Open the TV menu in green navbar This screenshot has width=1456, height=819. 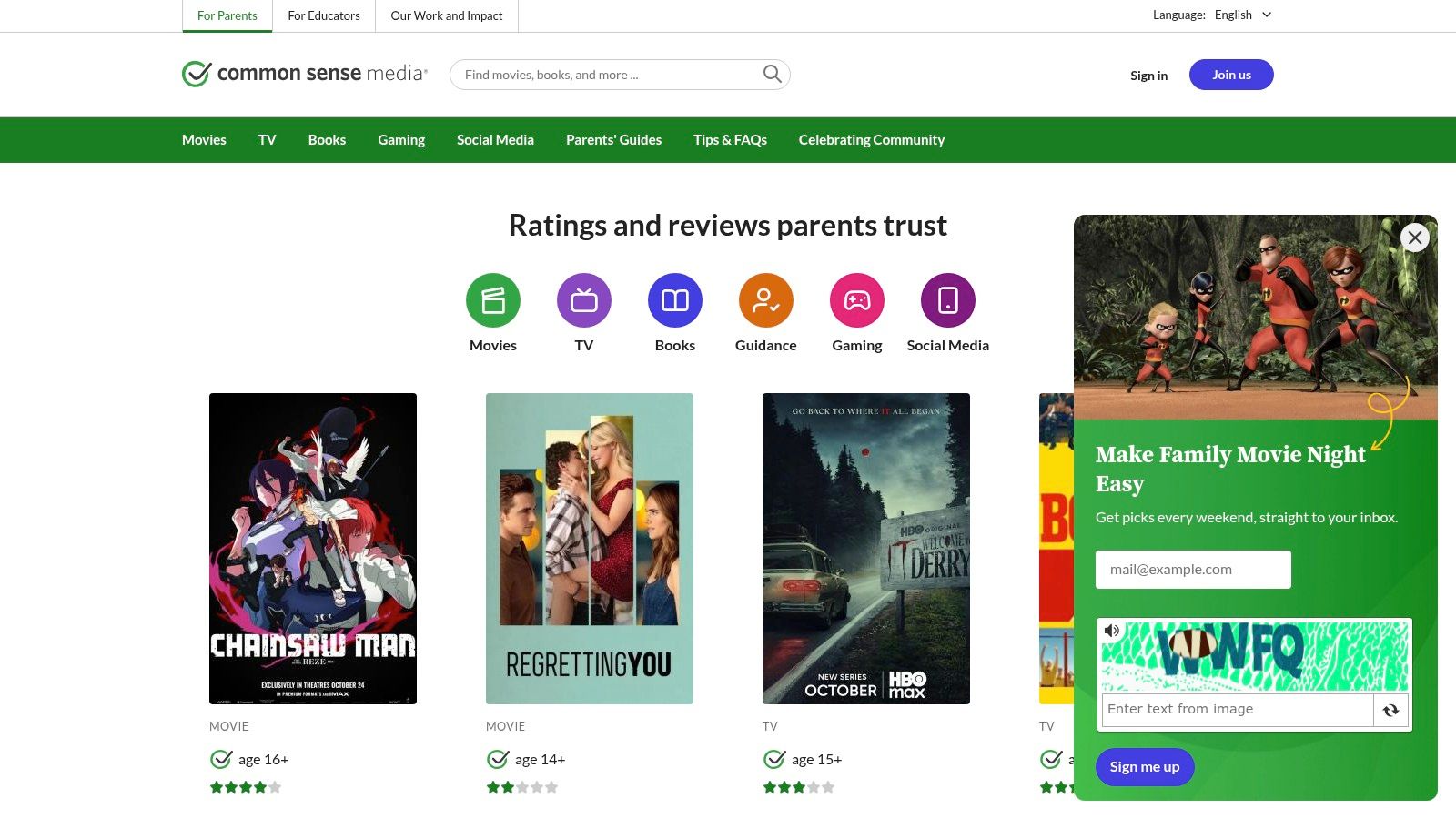(x=267, y=140)
